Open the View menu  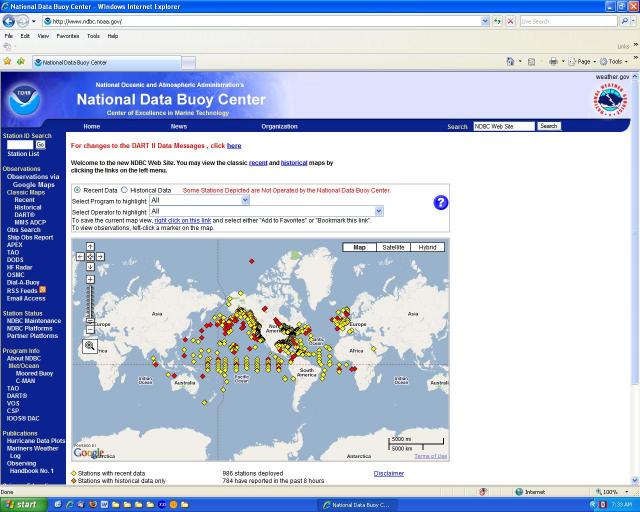[43, 36]
